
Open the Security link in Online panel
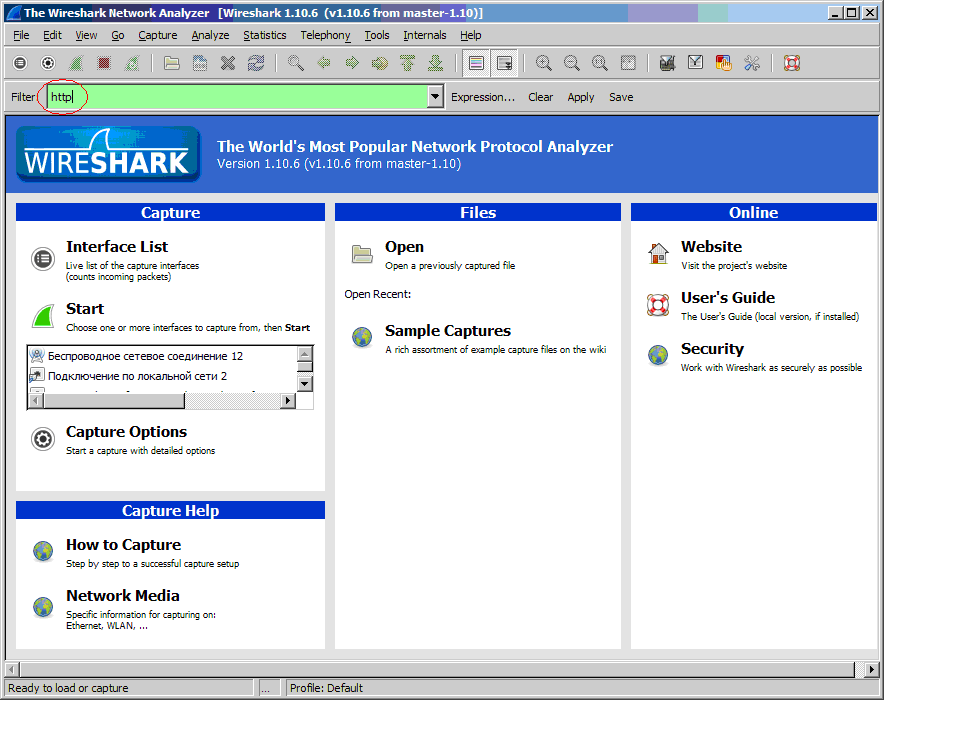(713, 349)
